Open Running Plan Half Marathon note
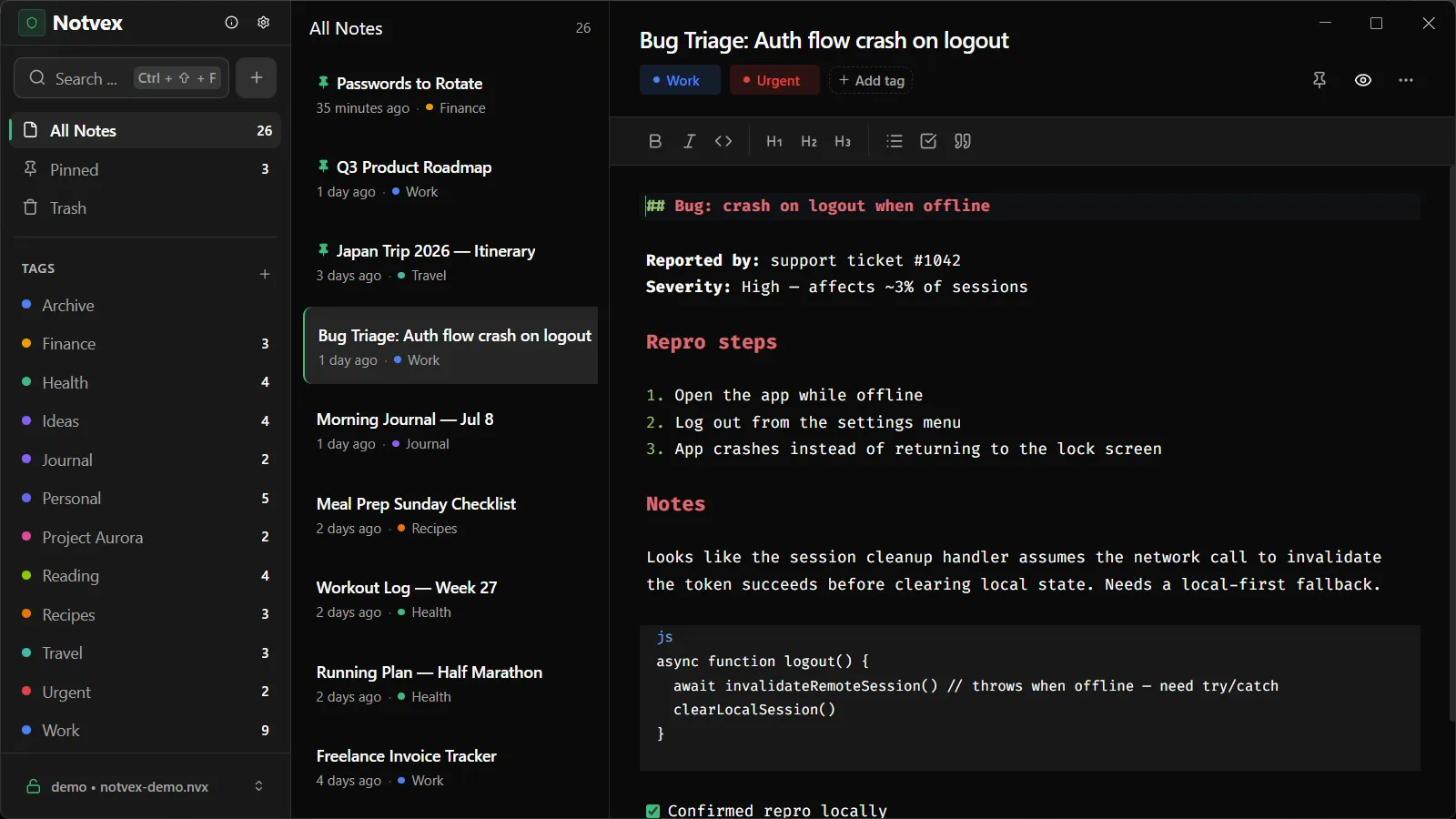Image resolution: width=1456 pixels, height=819 pixels. pos(450,683)
